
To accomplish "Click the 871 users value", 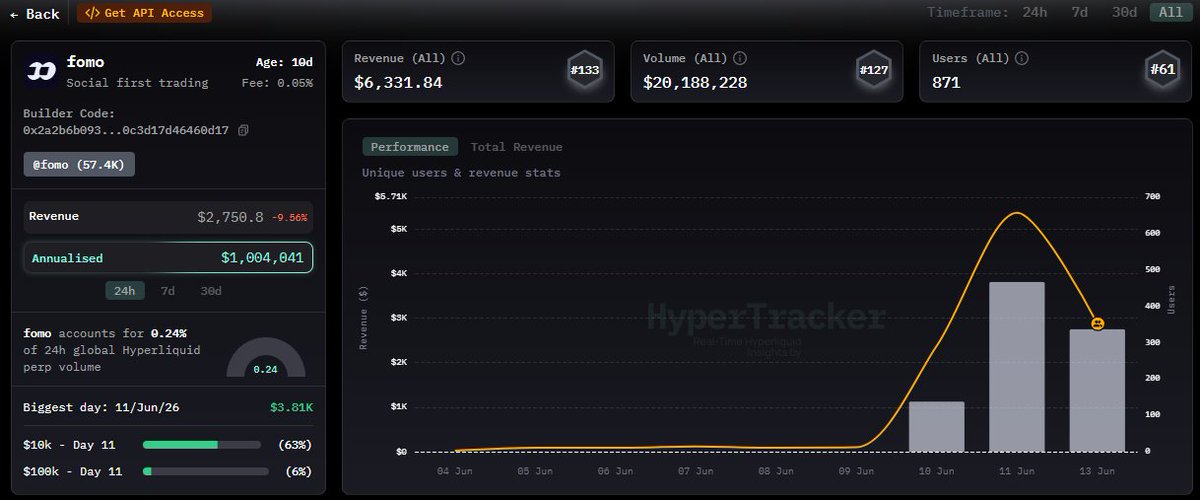I will tap(946, 83).
